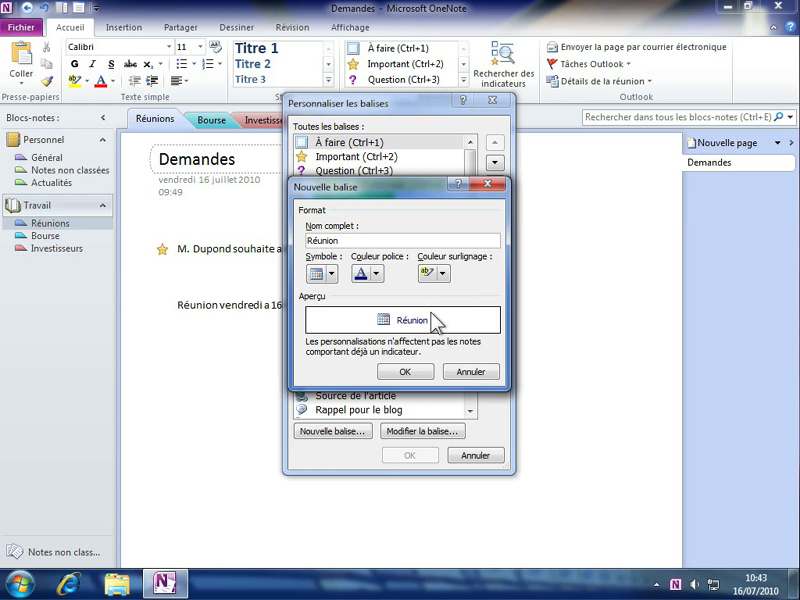Click the blue OneNote Help question mark icon
Screen dimensions: 800x600
pyautogui.click(x=790, y=27)
